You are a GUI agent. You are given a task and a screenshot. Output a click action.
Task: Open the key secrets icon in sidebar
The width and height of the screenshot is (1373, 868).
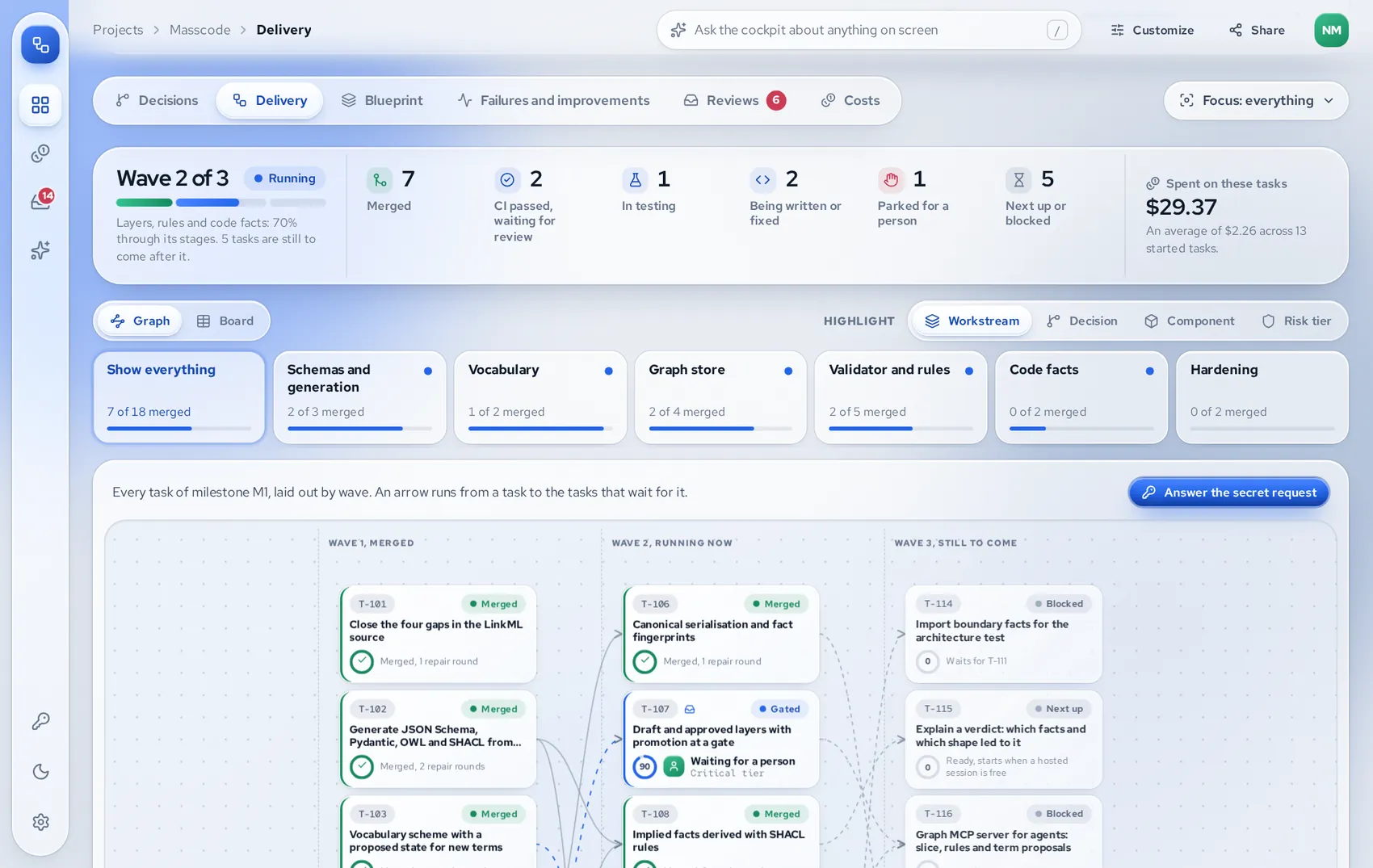(x=40, y=721)
